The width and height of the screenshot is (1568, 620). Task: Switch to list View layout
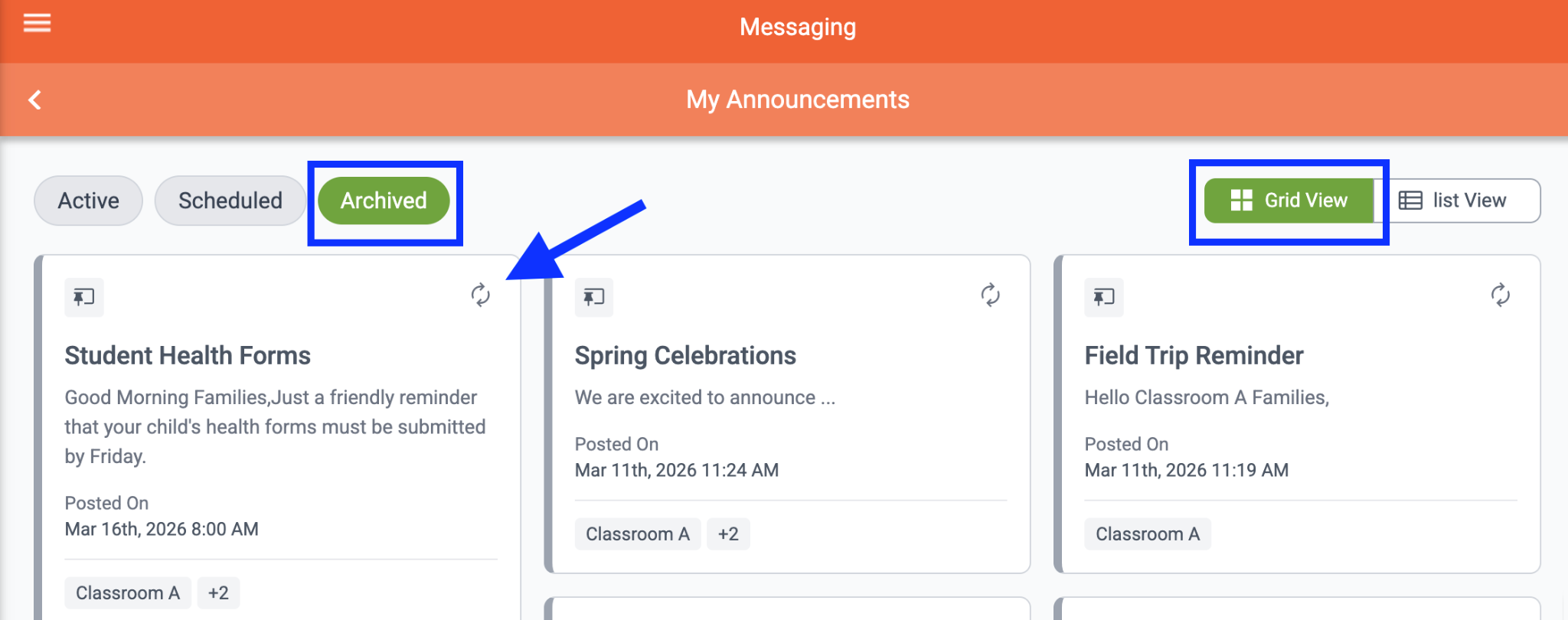1453,201
